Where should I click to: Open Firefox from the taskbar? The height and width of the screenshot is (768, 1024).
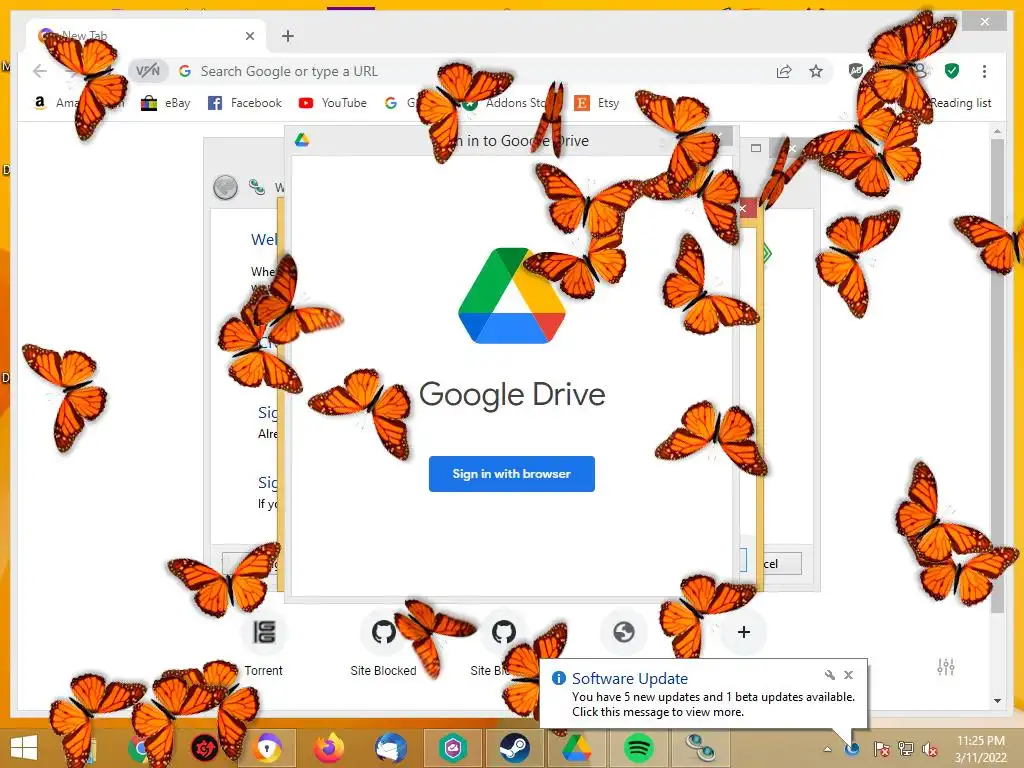[329, 748]
